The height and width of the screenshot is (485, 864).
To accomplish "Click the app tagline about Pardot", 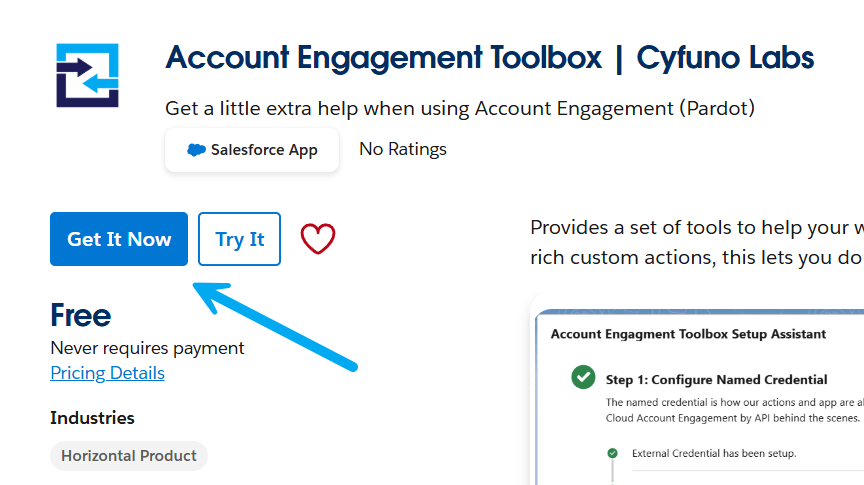I will pos(460,109).
